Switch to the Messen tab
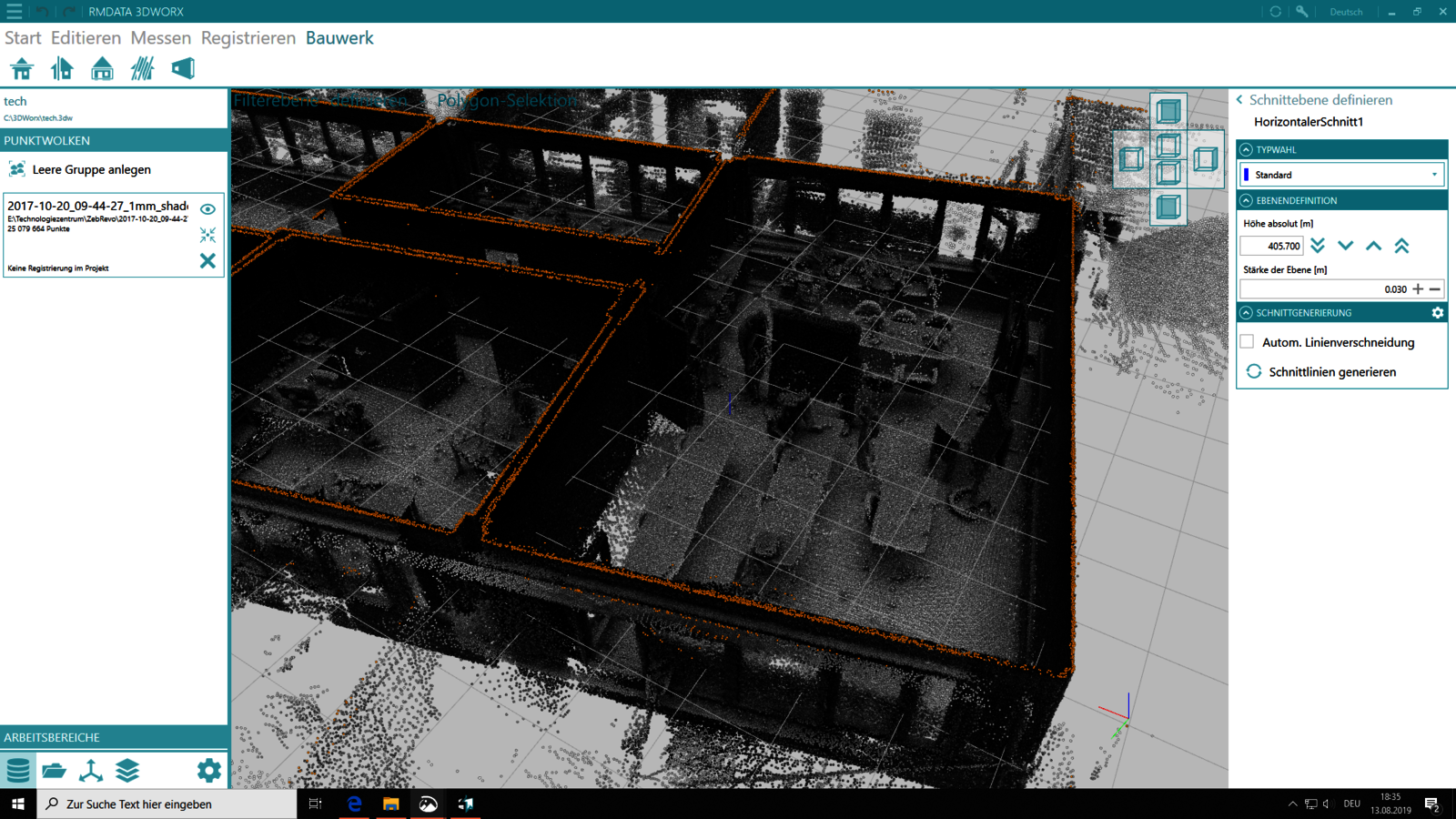 [x=160, y=38]
